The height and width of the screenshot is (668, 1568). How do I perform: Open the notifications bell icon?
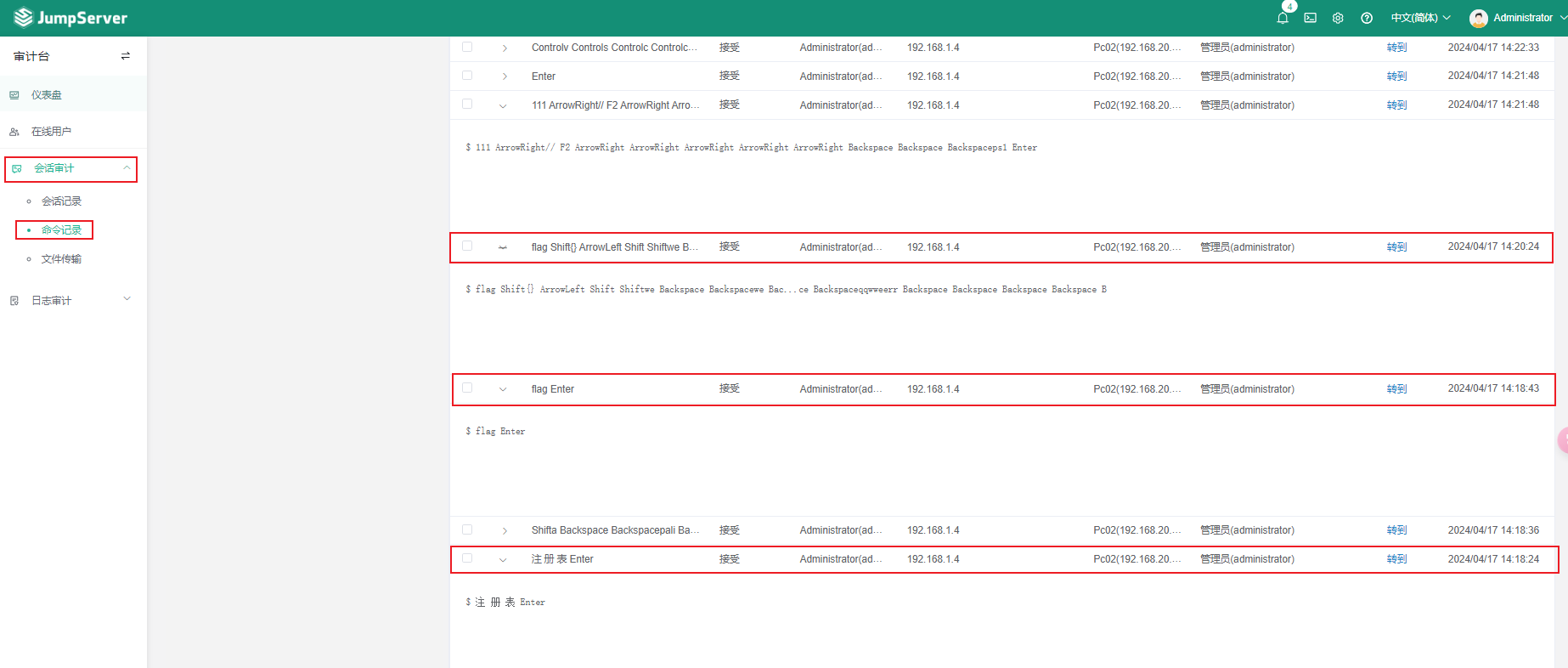pos(1283,18)
